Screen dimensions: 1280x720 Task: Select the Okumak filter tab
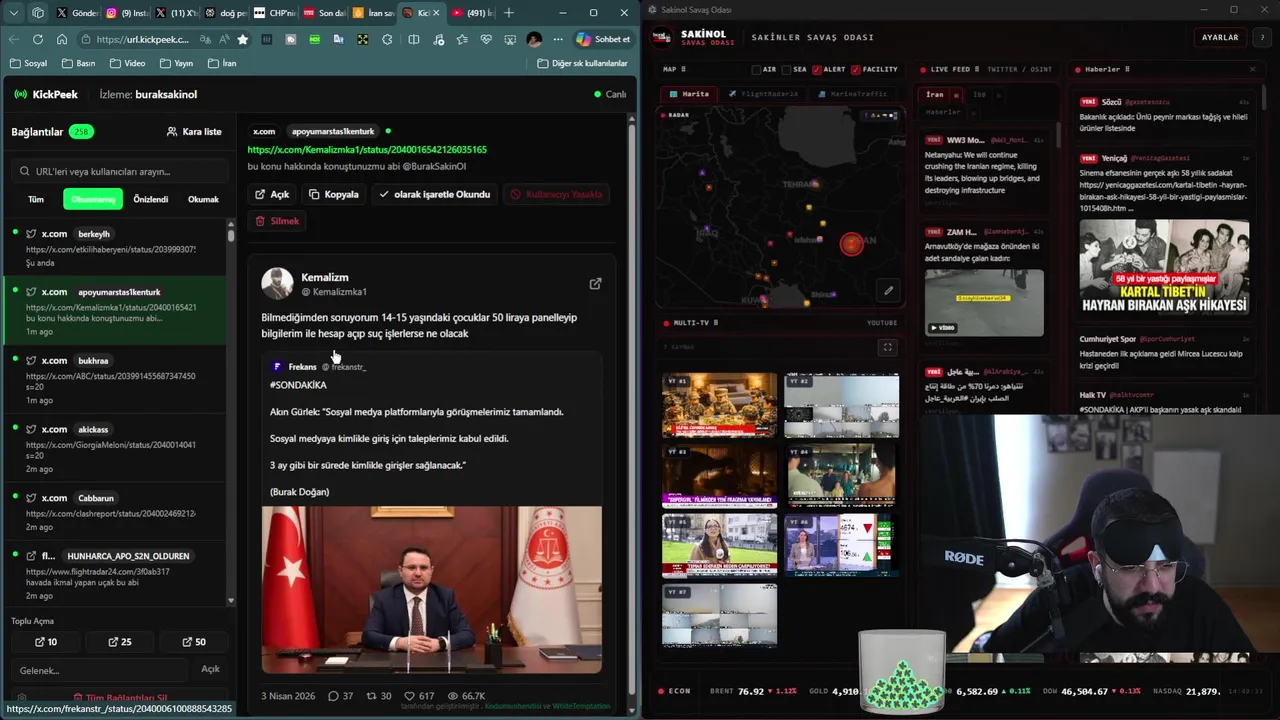coord(203,199)
